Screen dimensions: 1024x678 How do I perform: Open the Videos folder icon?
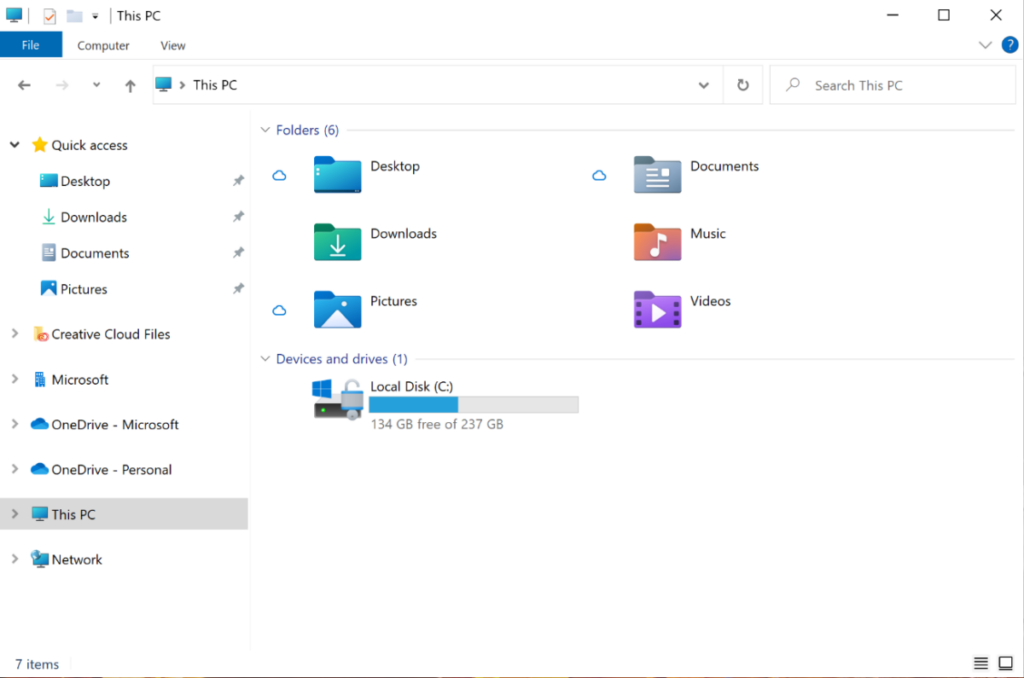[x=657, y=309]
